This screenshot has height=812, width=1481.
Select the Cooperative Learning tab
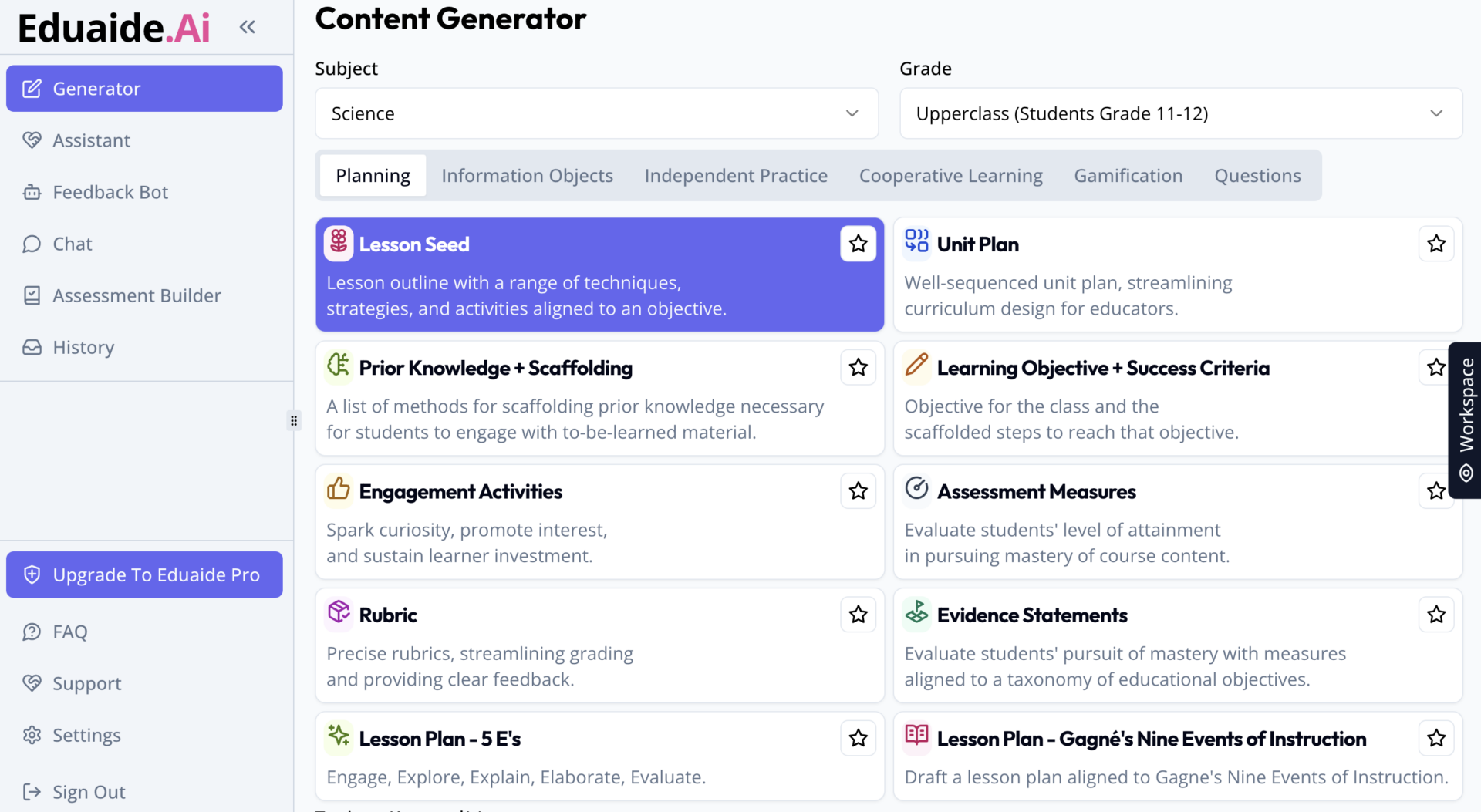pyautogui.click(x=950, y=175)
